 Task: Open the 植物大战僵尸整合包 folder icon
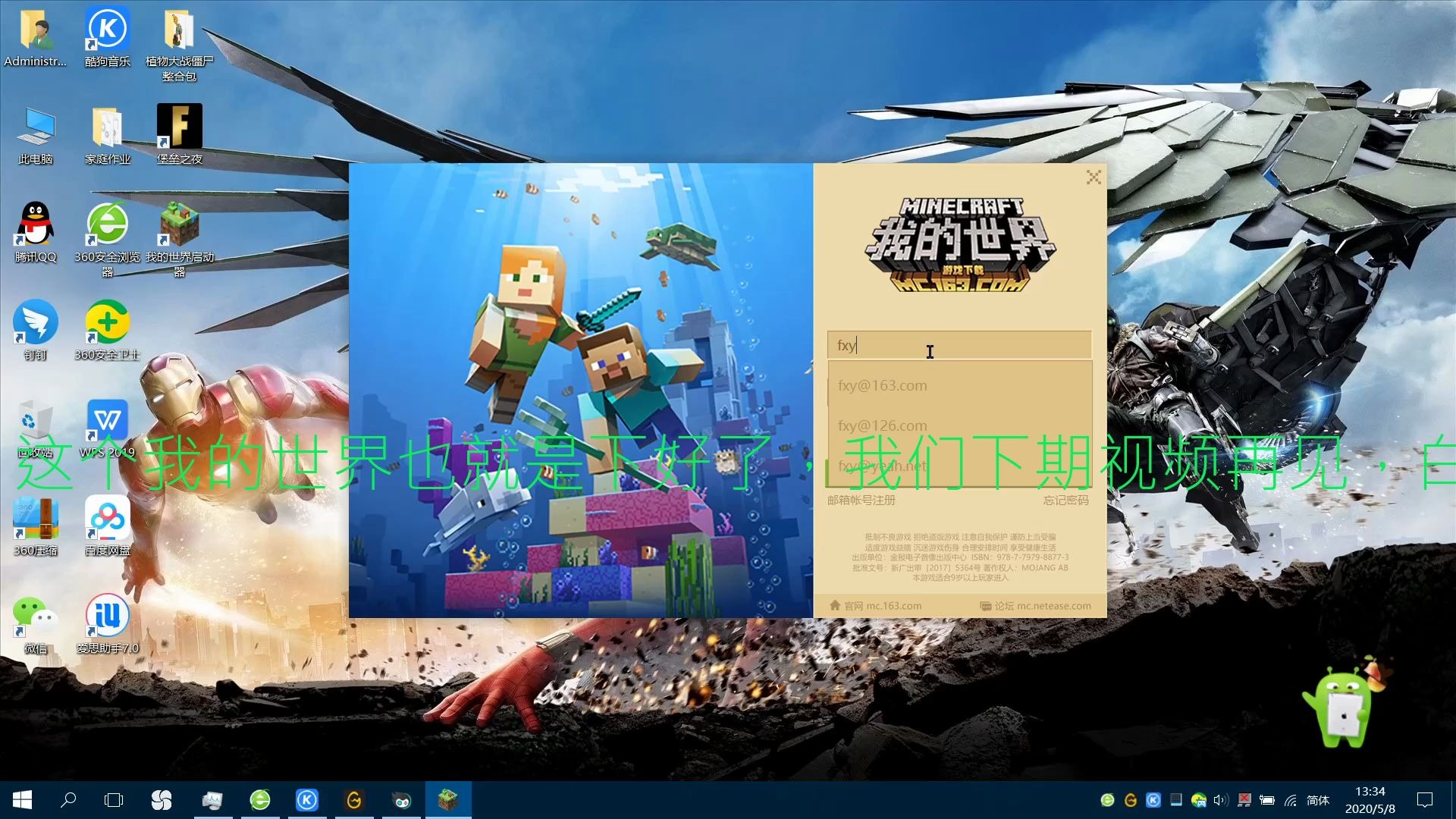[180, 44]
